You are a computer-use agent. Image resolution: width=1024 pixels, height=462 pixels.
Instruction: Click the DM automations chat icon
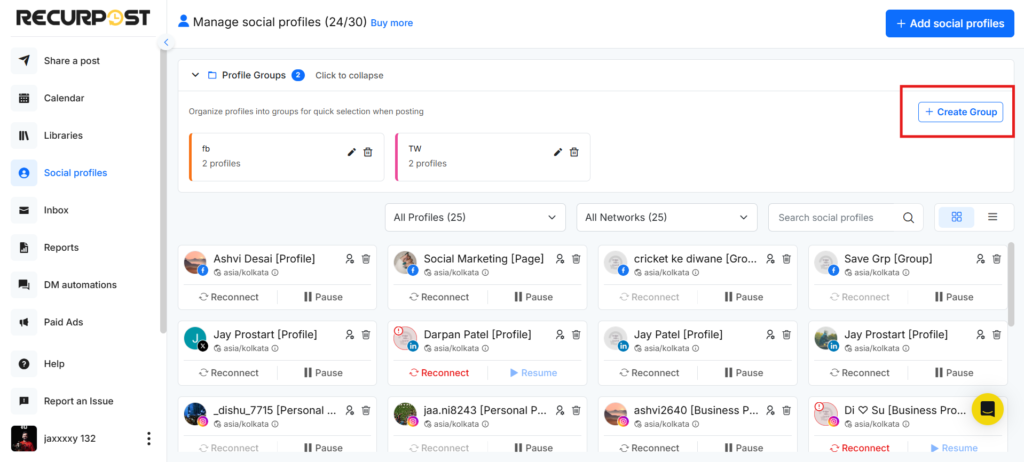[24, 285]
